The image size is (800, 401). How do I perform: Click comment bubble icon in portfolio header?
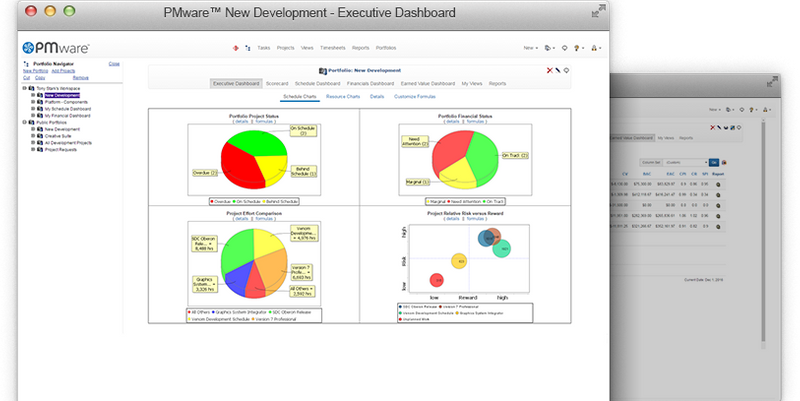(566, 70)
